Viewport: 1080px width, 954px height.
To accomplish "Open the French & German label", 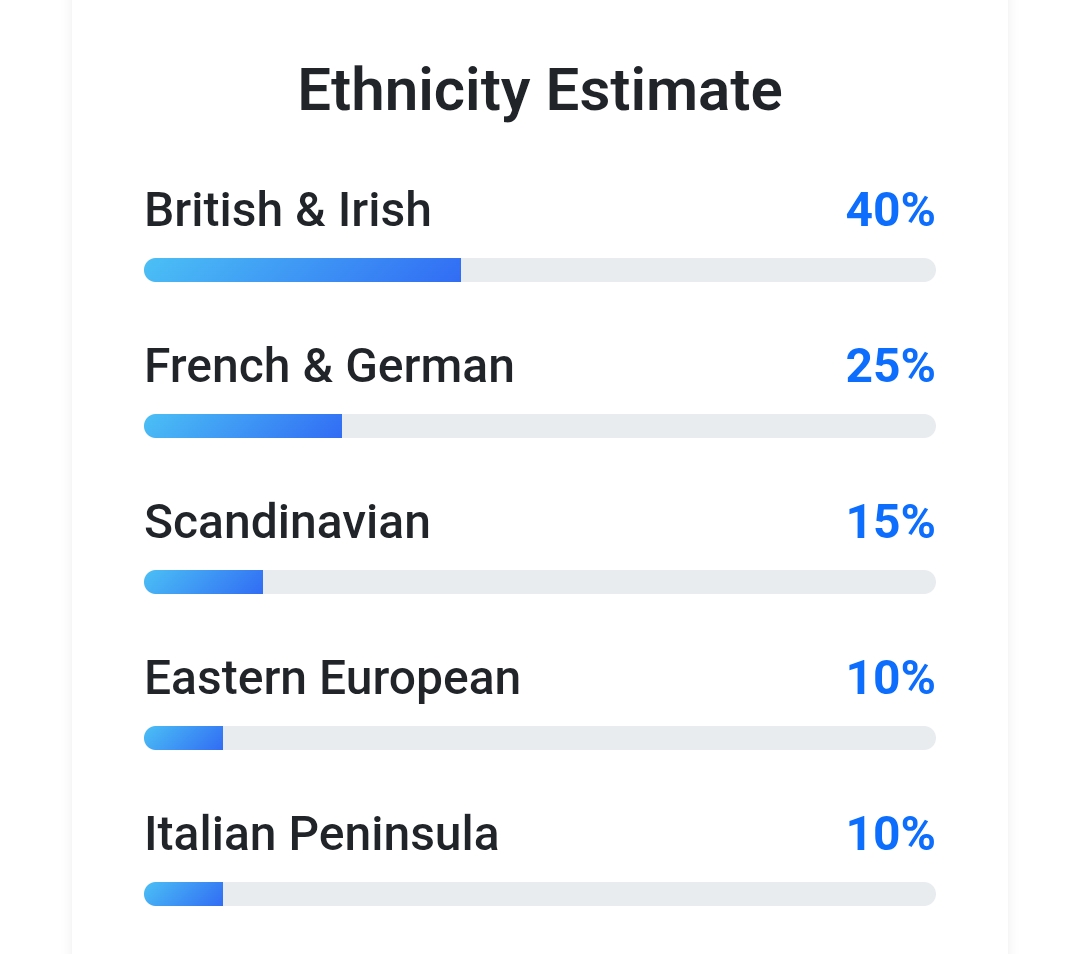I will coord(329,366).
